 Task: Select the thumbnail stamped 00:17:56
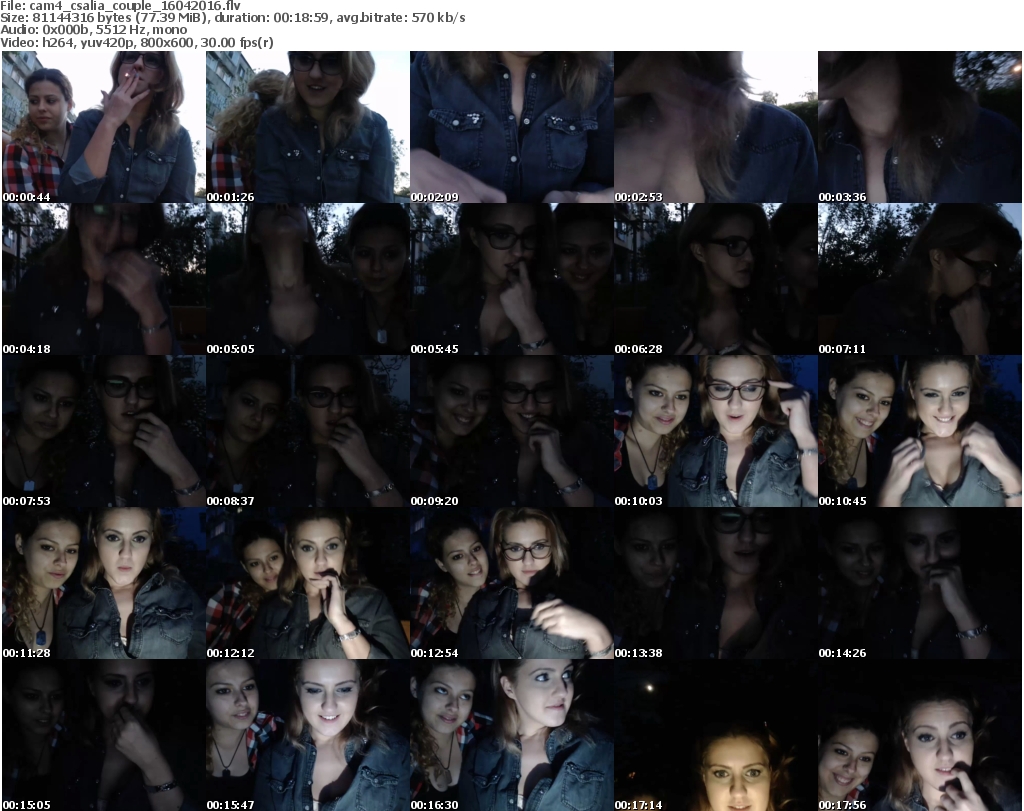(920, 735)
